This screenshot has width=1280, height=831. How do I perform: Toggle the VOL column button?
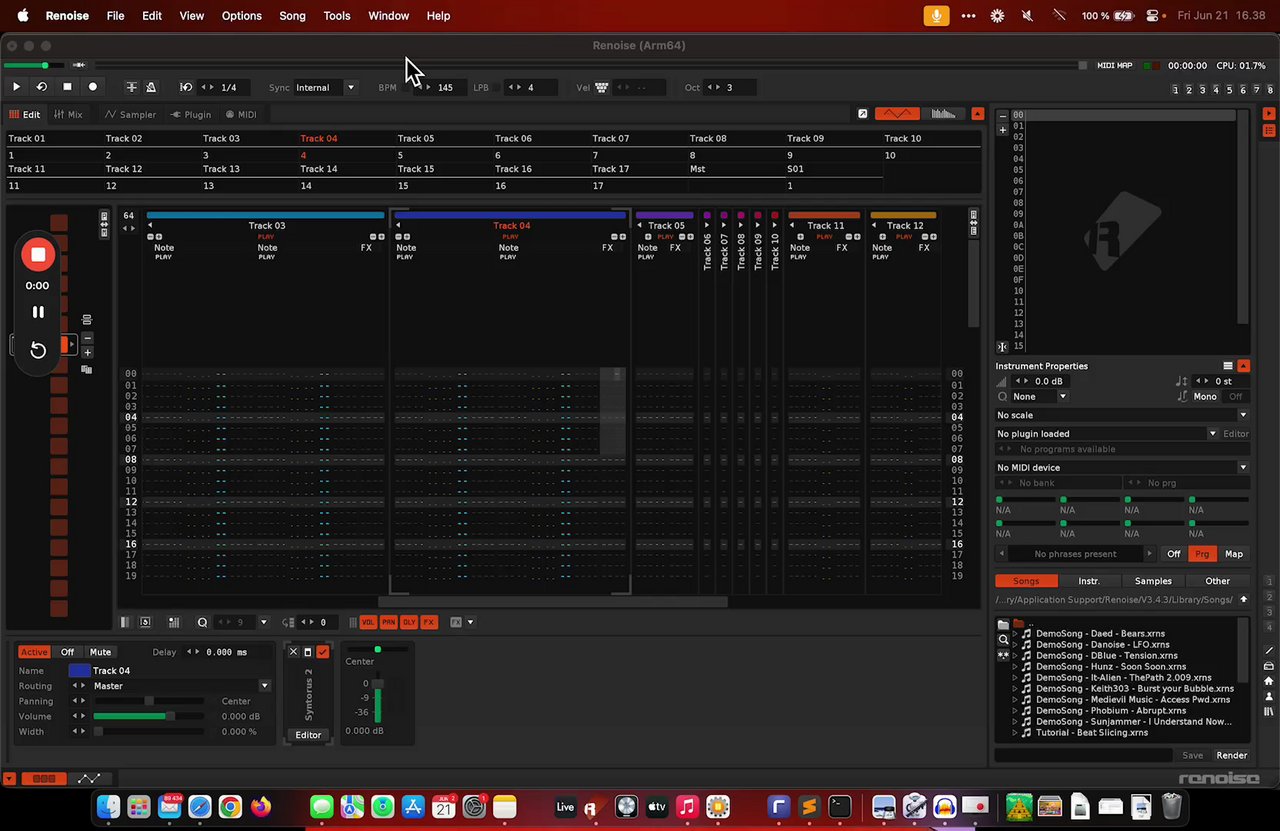tap(368, 622)
